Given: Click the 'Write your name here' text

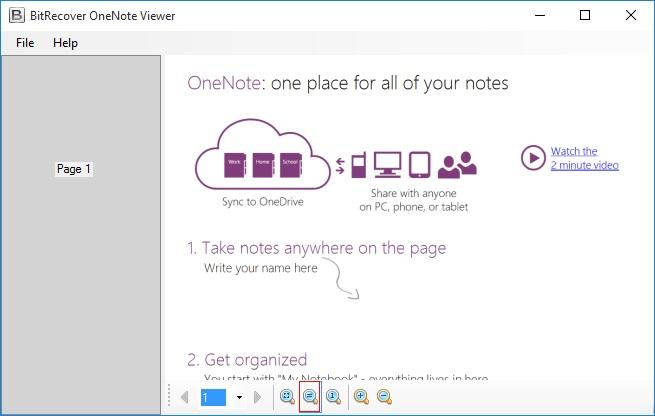Looking at the screenshot, I should [261, 268].
